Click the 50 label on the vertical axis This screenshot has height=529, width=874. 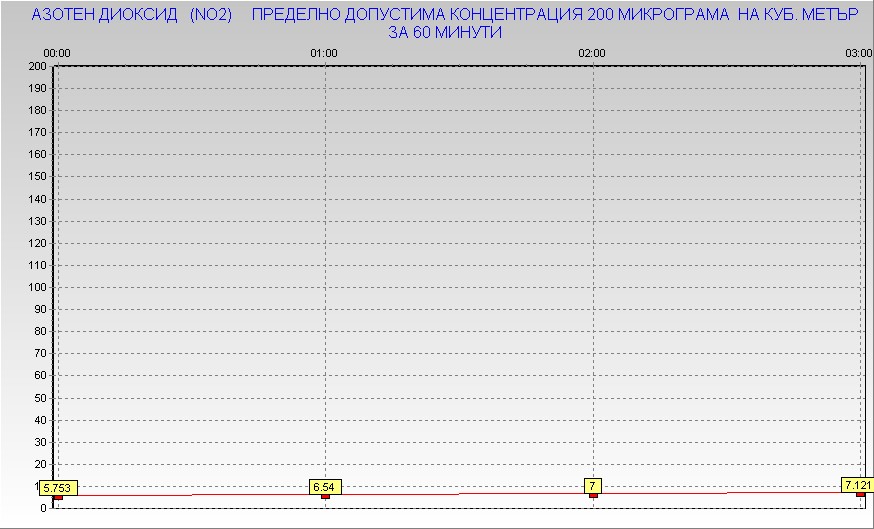tap(41, 398)
